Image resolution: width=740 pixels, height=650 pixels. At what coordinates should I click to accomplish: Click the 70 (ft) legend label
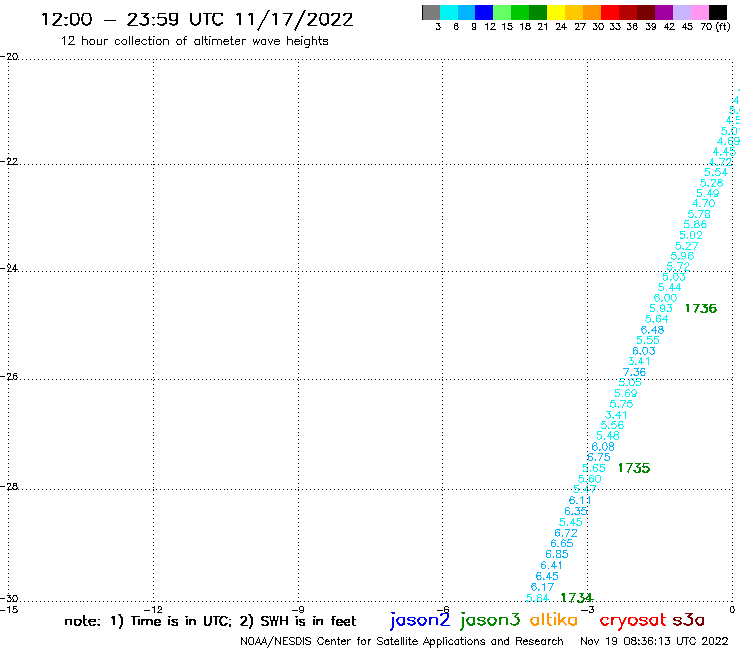[715, 27]
